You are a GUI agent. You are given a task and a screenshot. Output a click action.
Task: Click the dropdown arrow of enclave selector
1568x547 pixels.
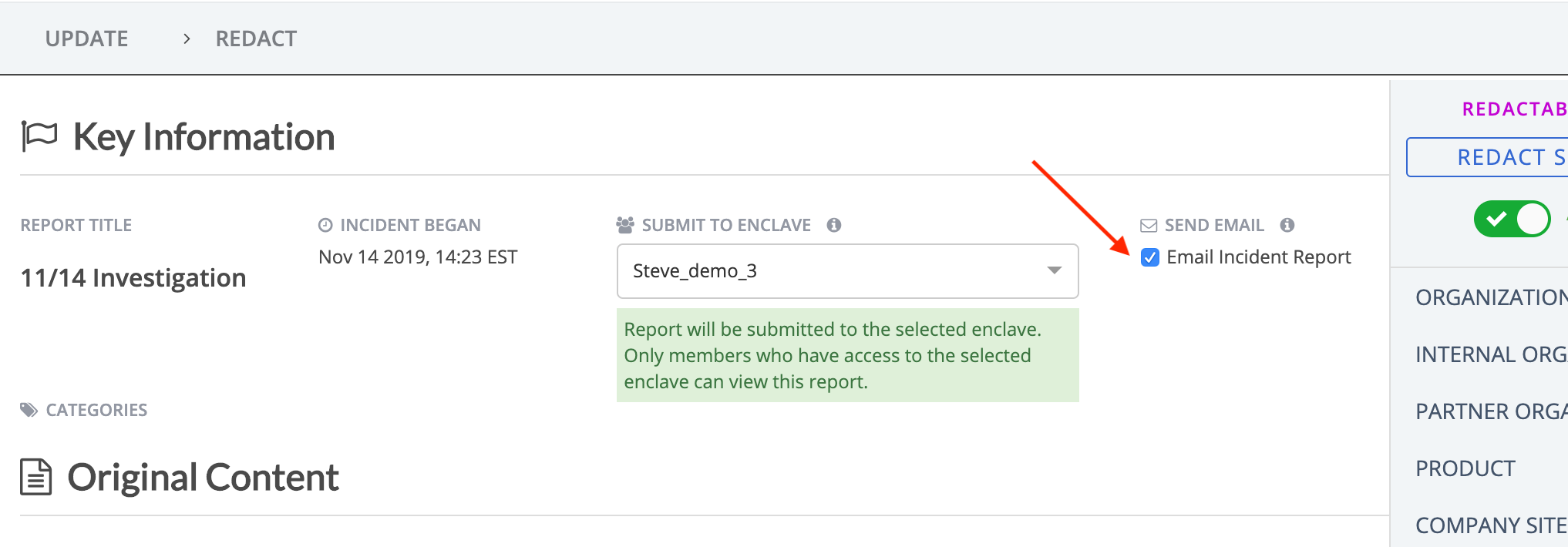[1054, 270]
